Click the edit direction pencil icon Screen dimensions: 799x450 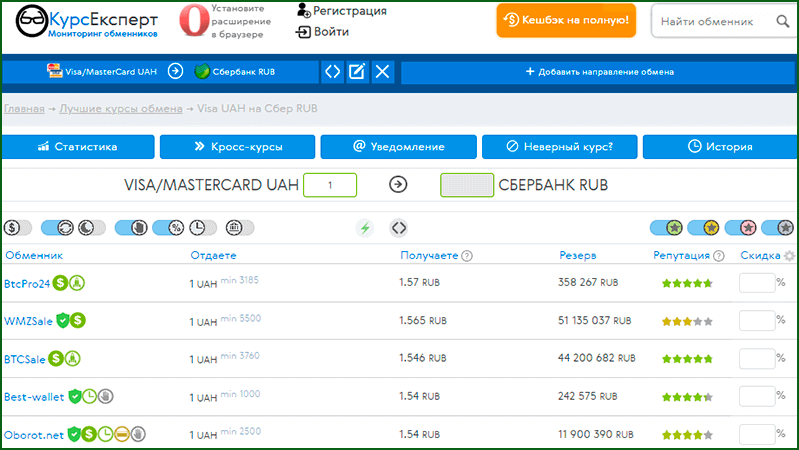[357, 72]
